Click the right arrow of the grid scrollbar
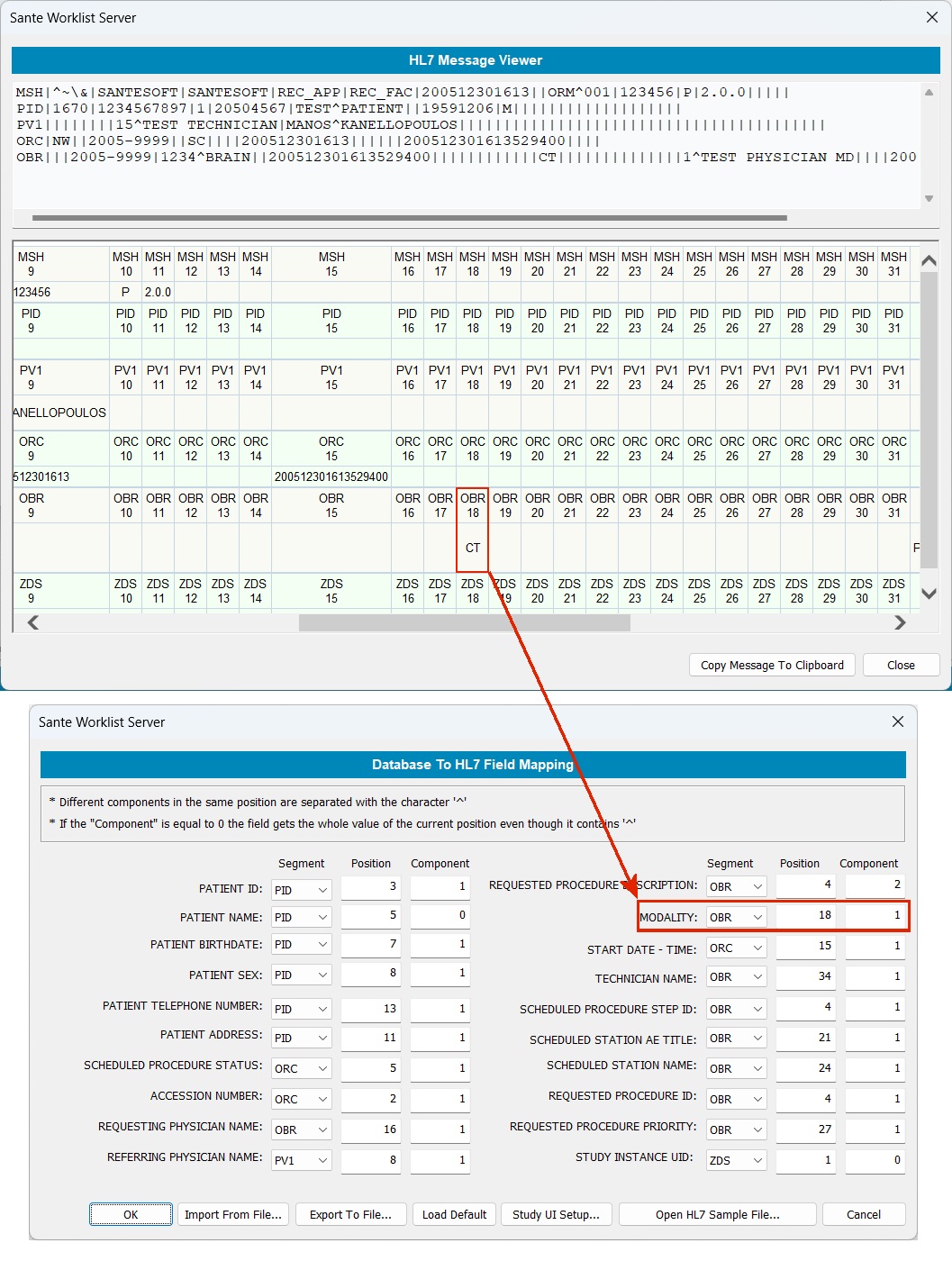 899,622
